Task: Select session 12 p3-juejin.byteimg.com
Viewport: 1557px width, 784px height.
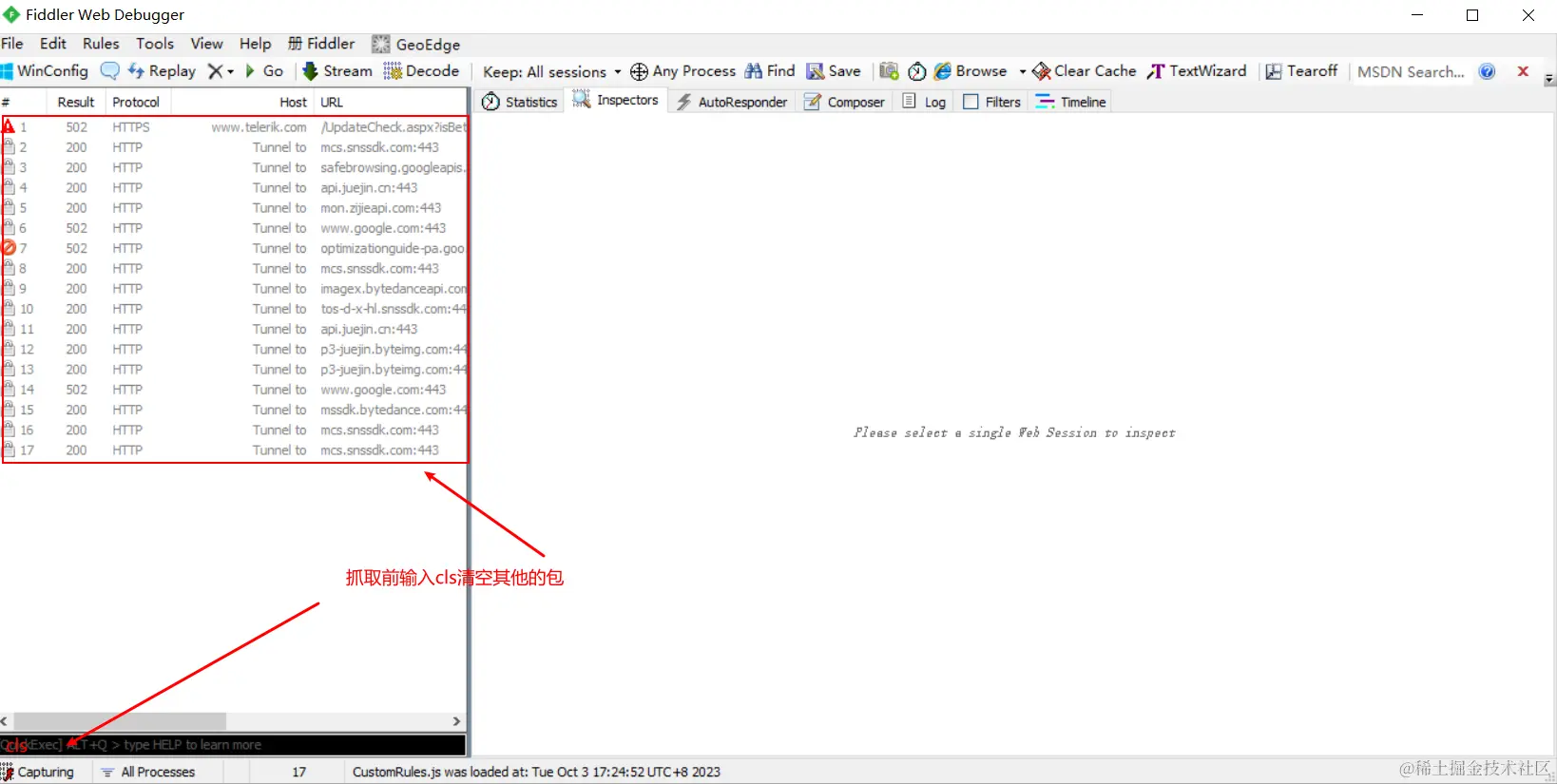Action: click(x=235, y=350)
